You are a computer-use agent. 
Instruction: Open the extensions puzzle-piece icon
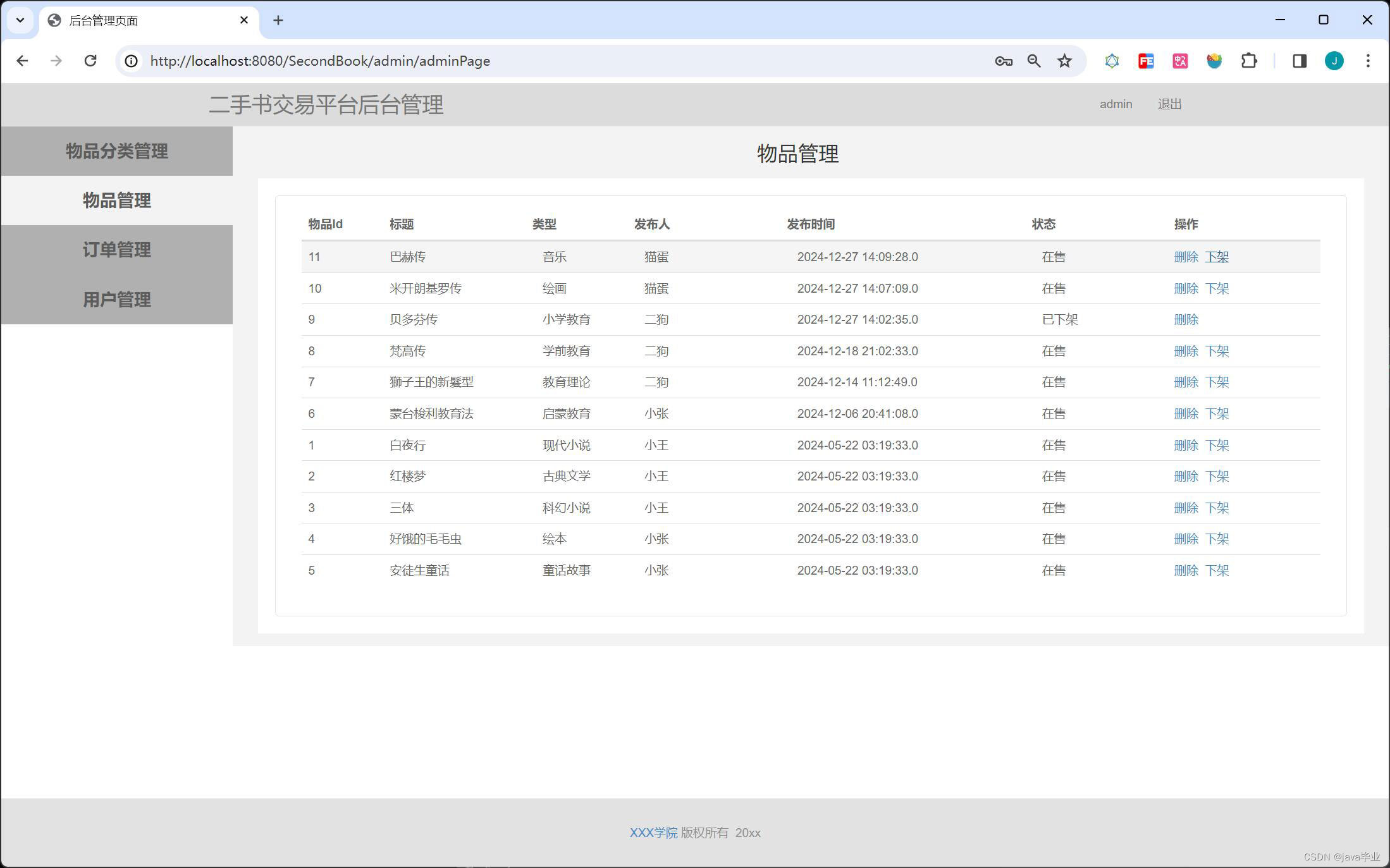coord(1248,61)
